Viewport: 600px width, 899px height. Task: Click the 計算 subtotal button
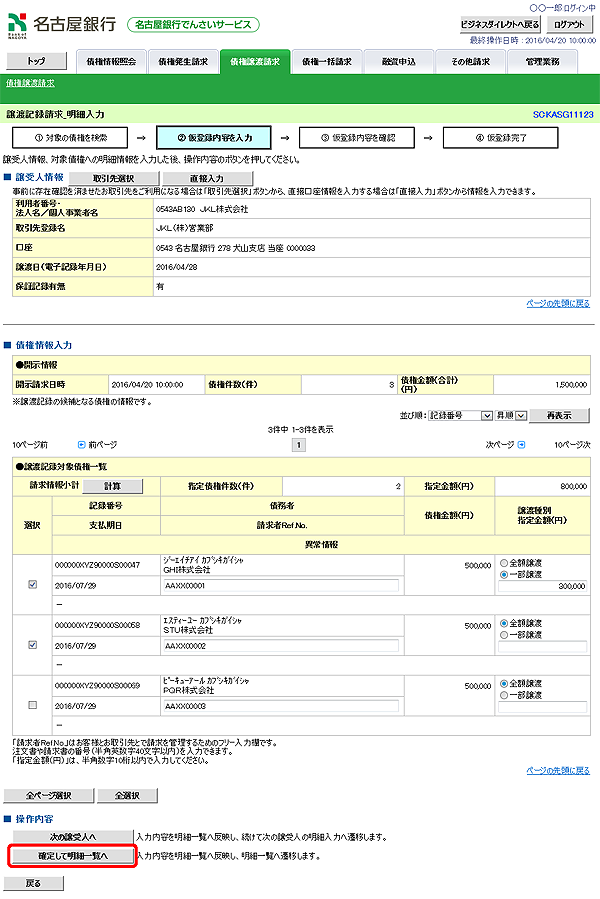tap(112, 486)
